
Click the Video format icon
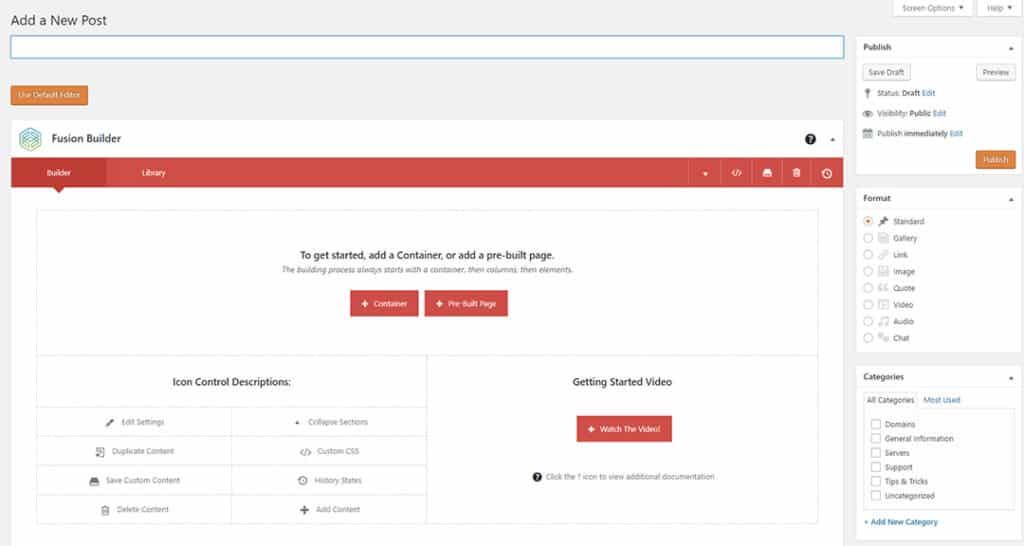tap(884, 304)
